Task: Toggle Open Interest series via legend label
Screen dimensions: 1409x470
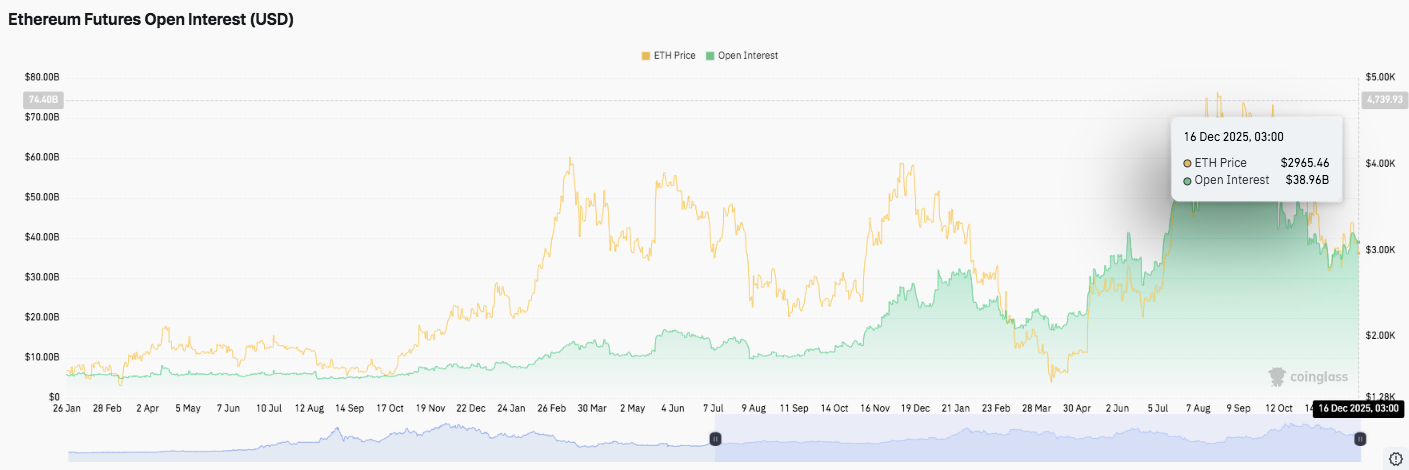Action: click(747, 56)
